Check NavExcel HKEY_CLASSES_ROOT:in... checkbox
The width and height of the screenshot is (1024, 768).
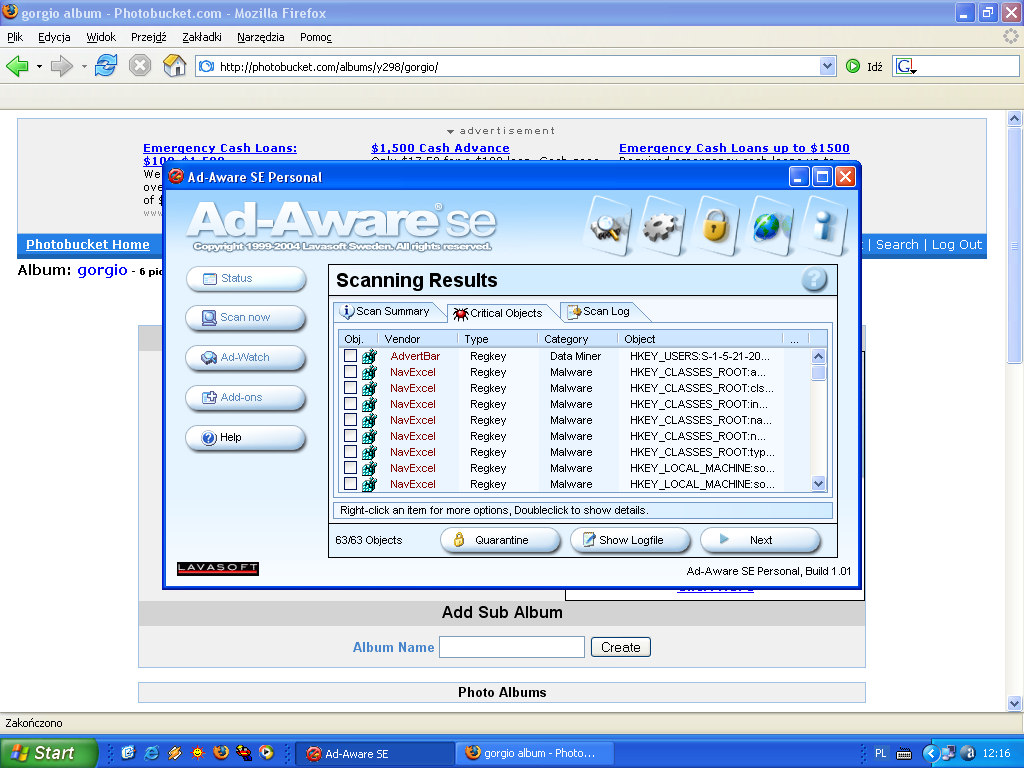pyautogui.click(x=351, y=404)
